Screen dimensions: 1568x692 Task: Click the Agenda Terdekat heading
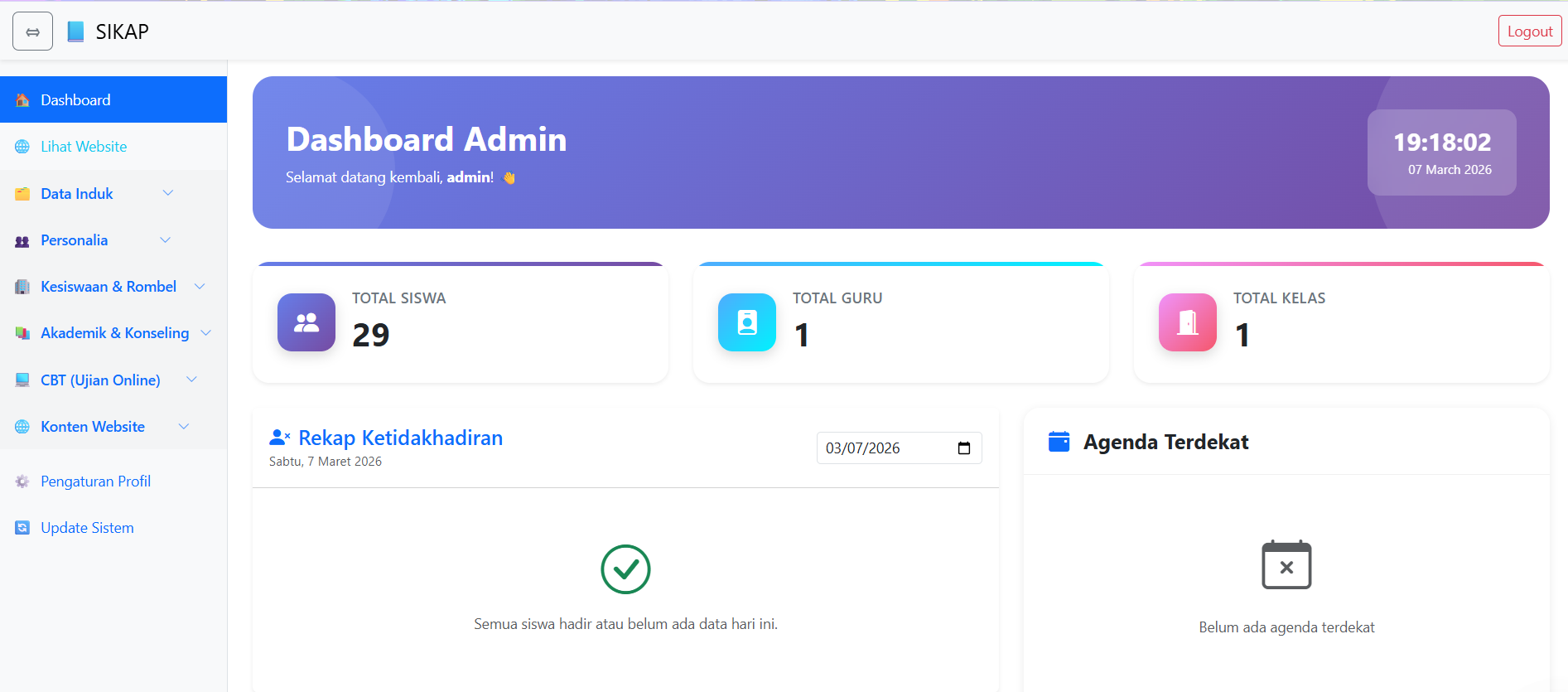coord(1165,442)
